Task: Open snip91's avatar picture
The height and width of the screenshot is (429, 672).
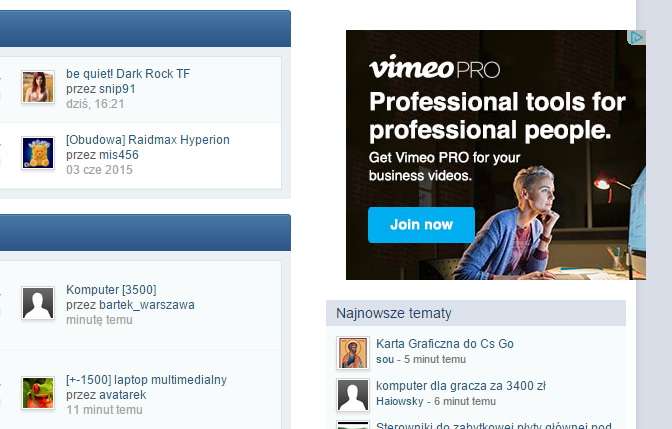Action: point(37,88)
